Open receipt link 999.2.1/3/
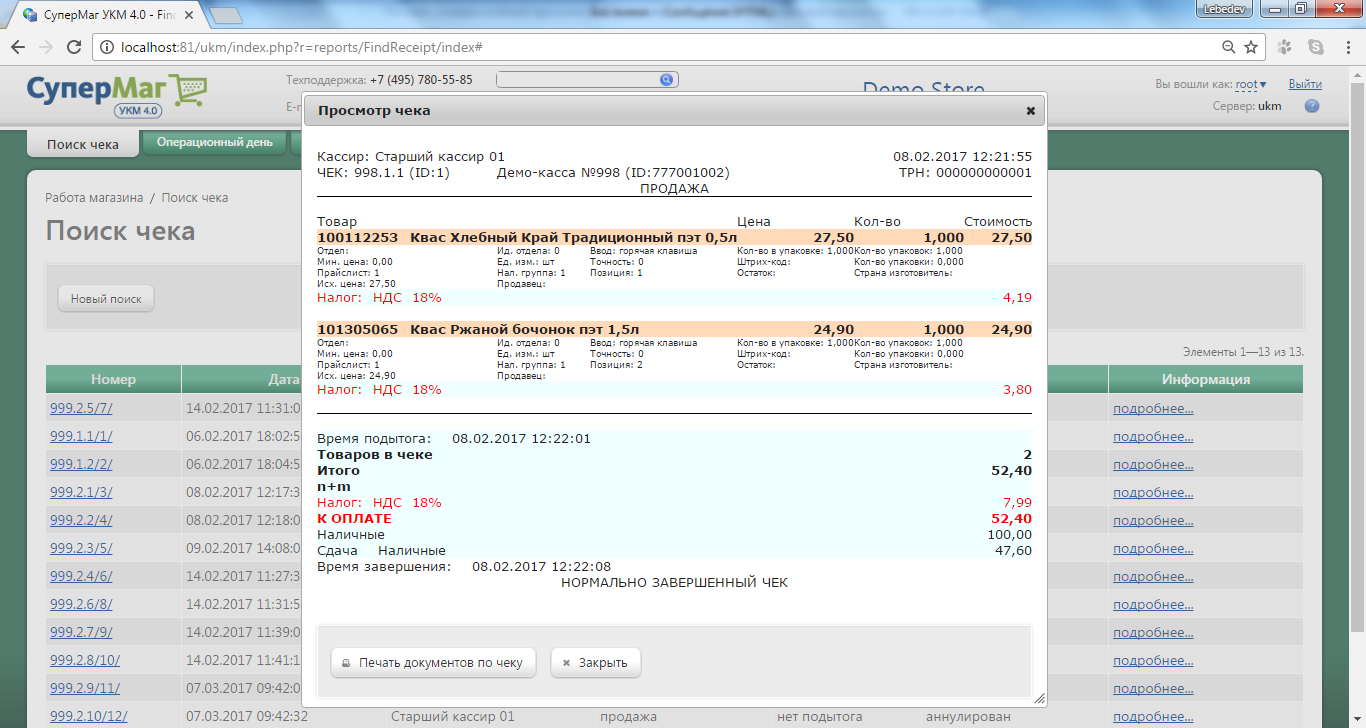1366x728 pixels. [81, 492]
